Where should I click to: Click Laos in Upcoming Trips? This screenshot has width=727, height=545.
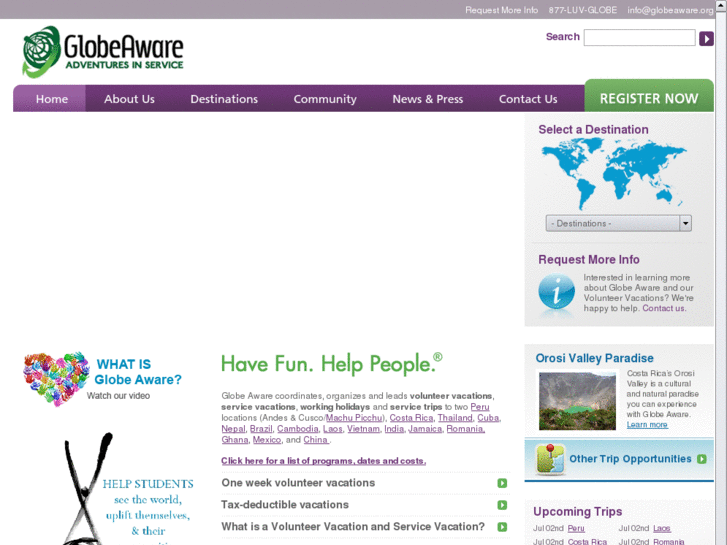pyautogui.click(x=662, y=528)
